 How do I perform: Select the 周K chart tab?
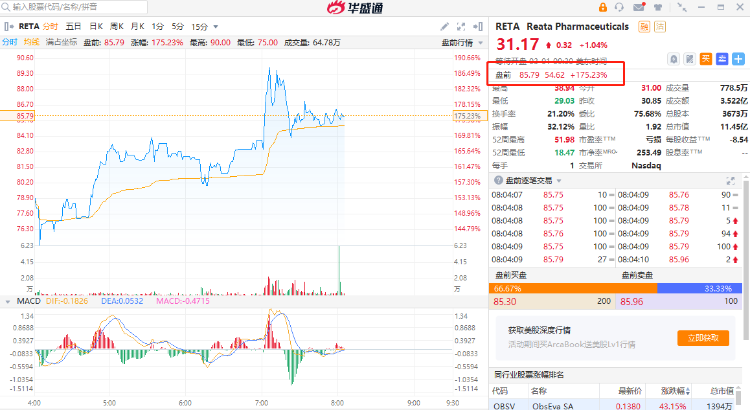(117, 26)
